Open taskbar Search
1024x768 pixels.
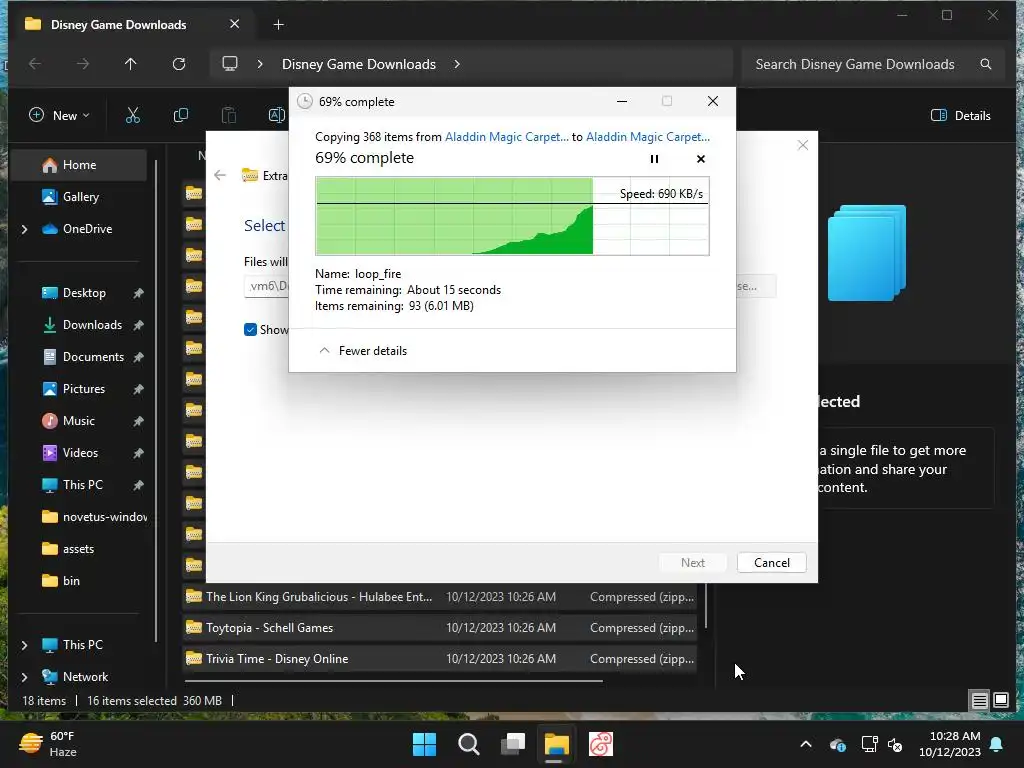468,744
